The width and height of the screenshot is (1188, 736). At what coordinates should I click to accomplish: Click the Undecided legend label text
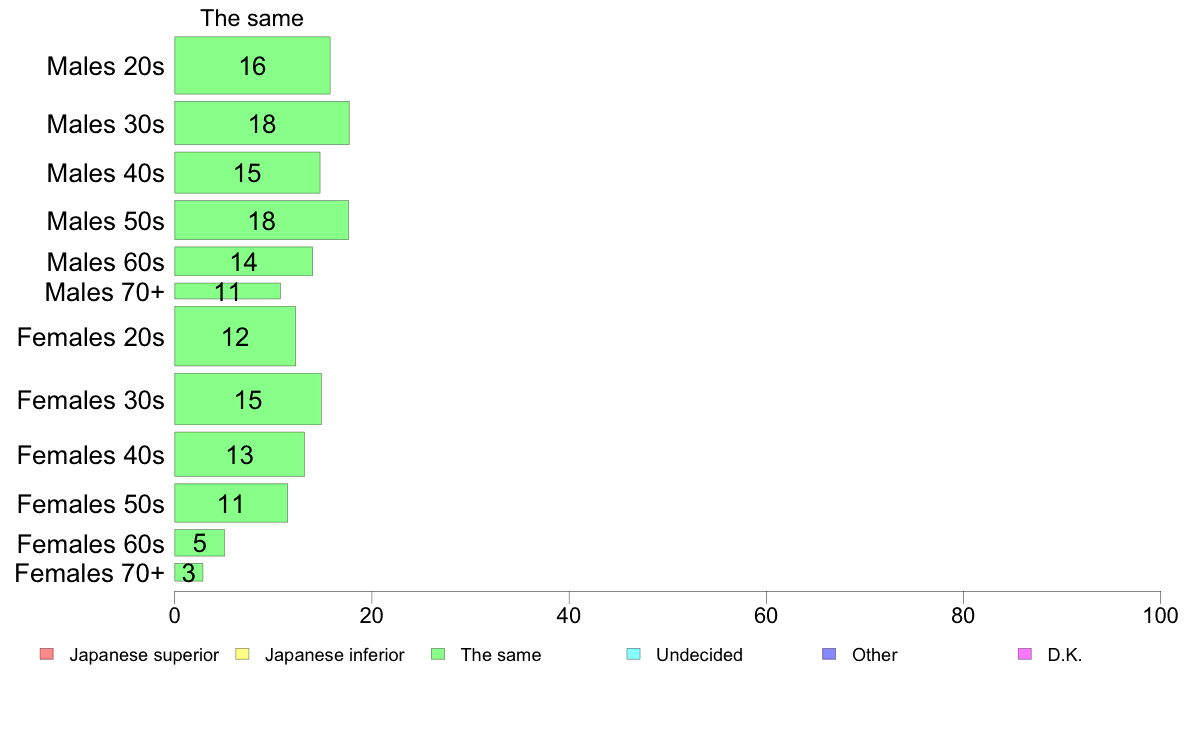coord(699,655)
